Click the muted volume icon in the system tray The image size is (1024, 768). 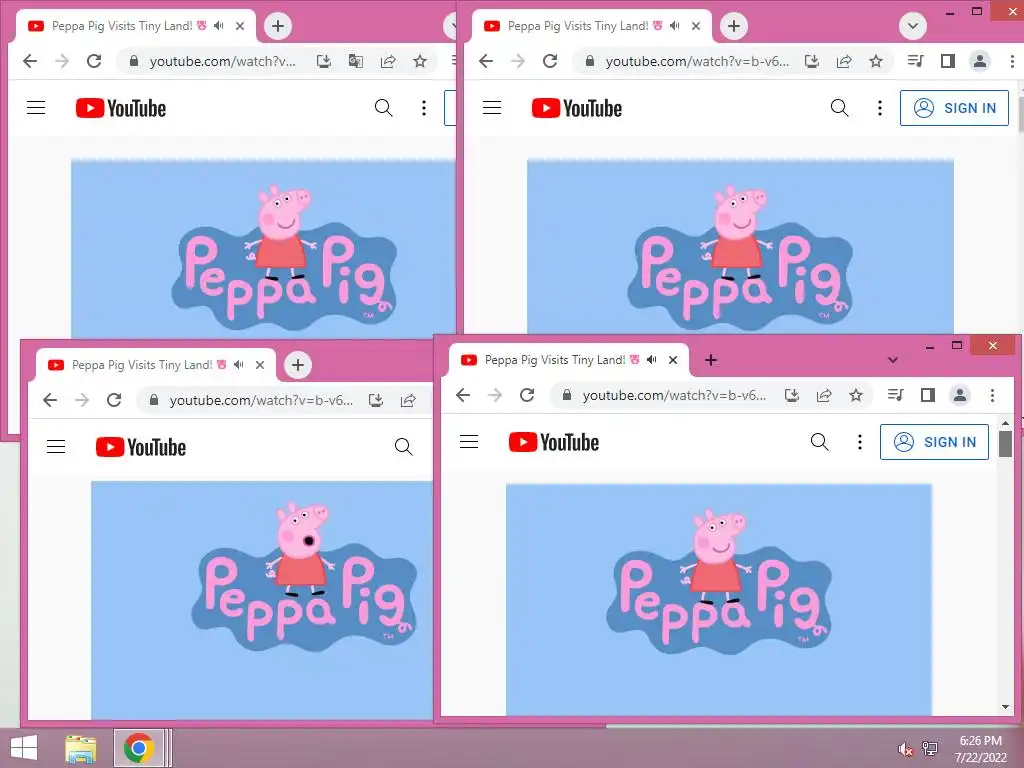[904, 749]
